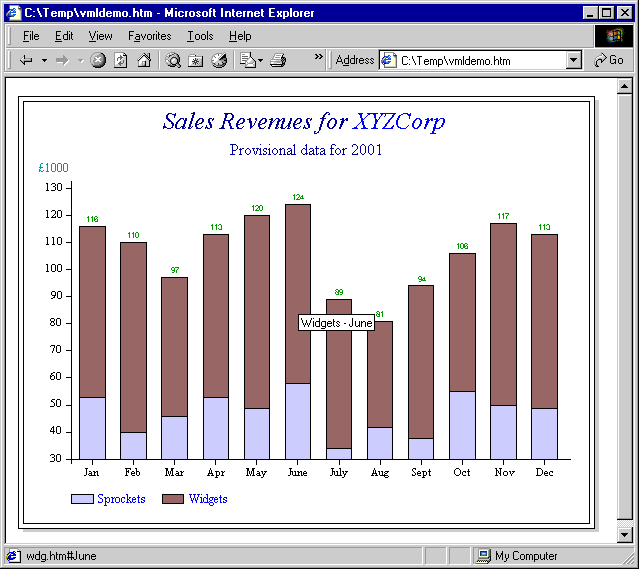Click the 'Provisional data for 2001' subtitle
639x569 pixels.
click(306, 150)
